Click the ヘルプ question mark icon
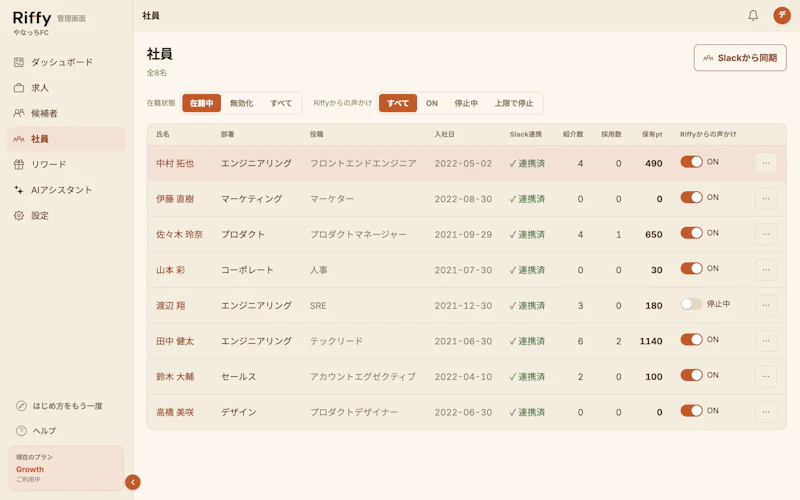Image resolution: width=800 pixels, height=500 pixels. (x=21, y=431)
